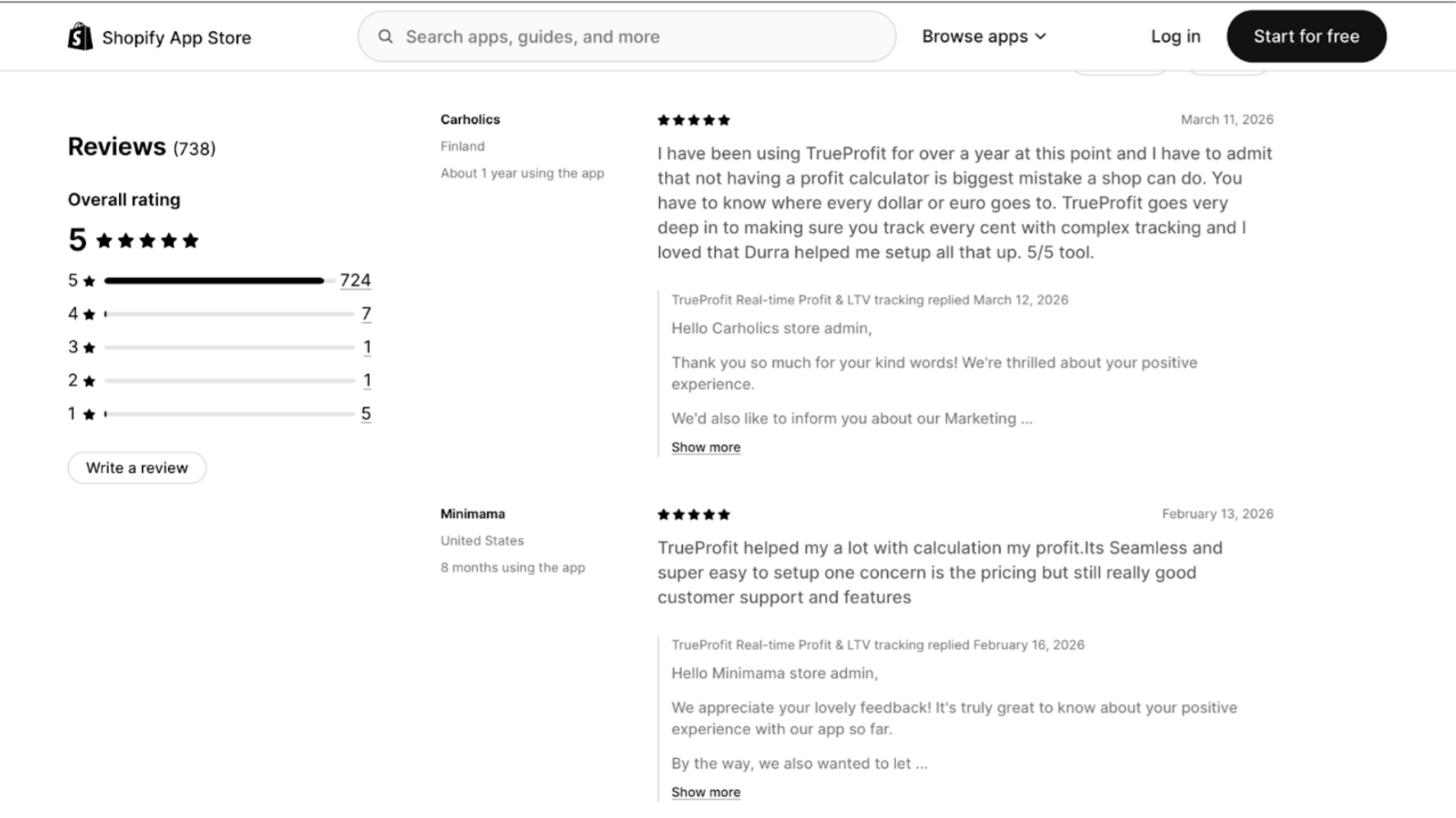Click Carholics review five-star rating
1456x818 pixels.
tap(694, 120)
